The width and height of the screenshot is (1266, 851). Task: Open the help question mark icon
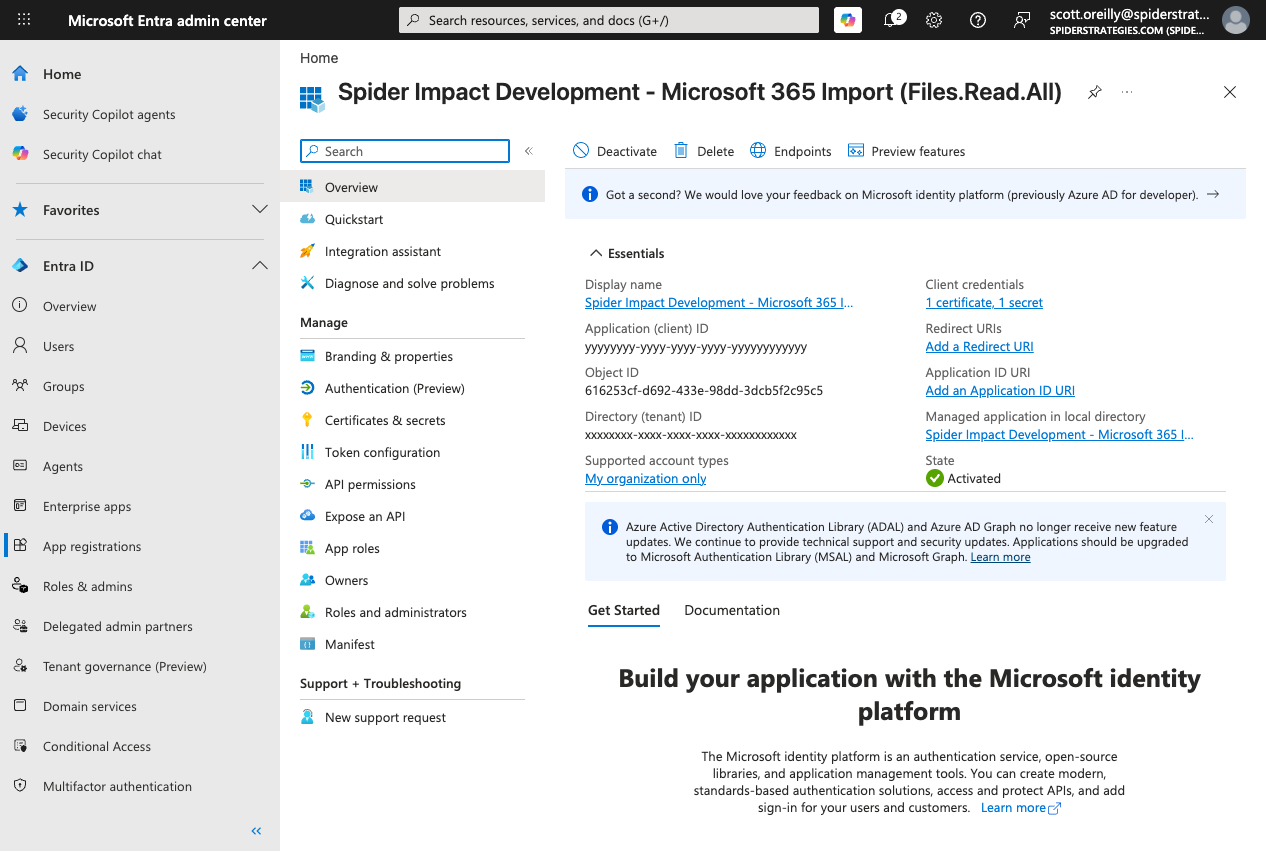tap(978, 20)
